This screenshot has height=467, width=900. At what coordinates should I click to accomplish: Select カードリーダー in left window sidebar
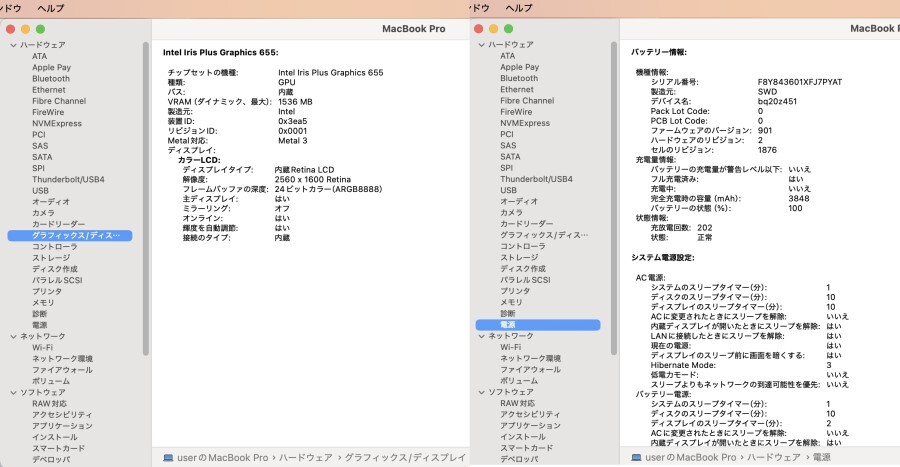tap(59, 224)
